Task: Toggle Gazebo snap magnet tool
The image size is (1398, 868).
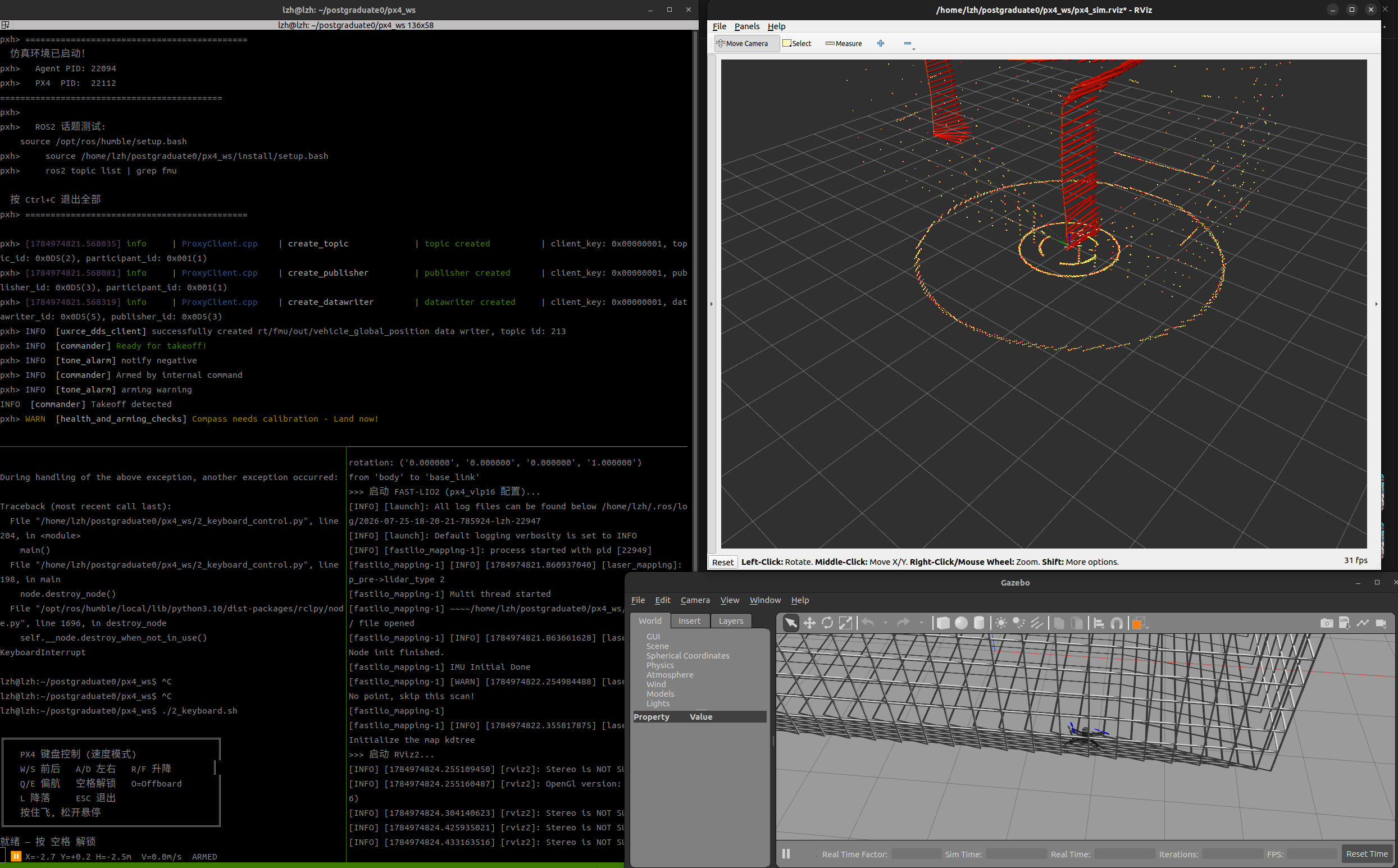Action: point(1117,623)
